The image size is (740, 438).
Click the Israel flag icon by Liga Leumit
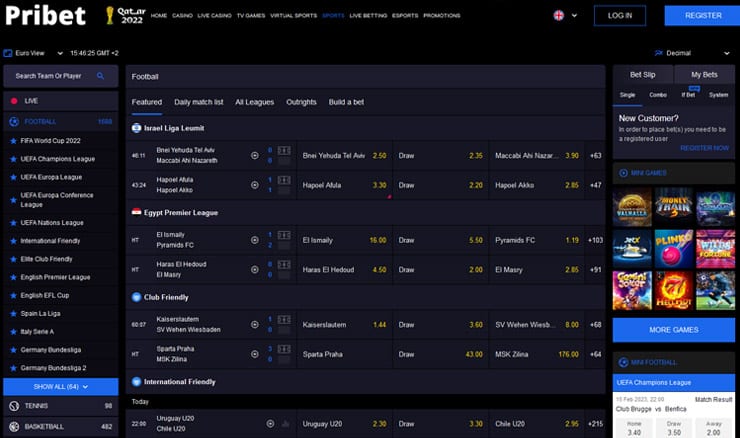coord(136,128)
